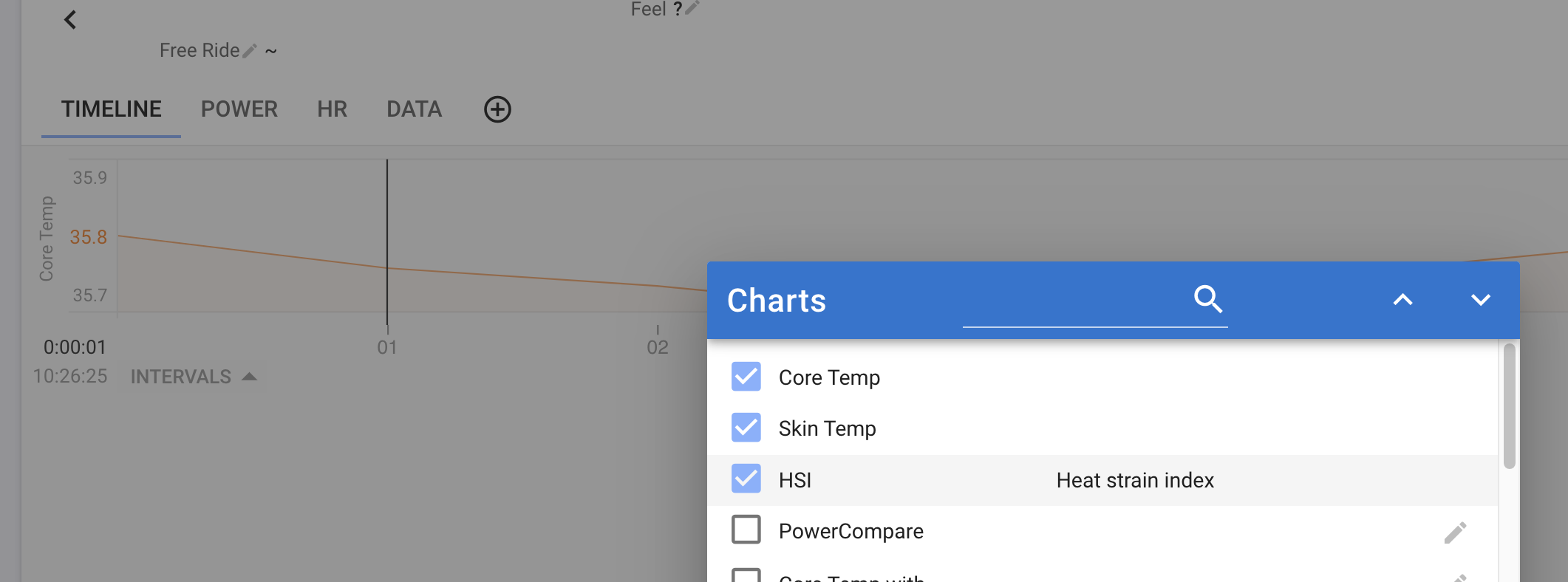Image resolution: width=1568 pixels, height=582 pixels.
Task: Select the HSI Heat strain index row
Action: 1102,480
